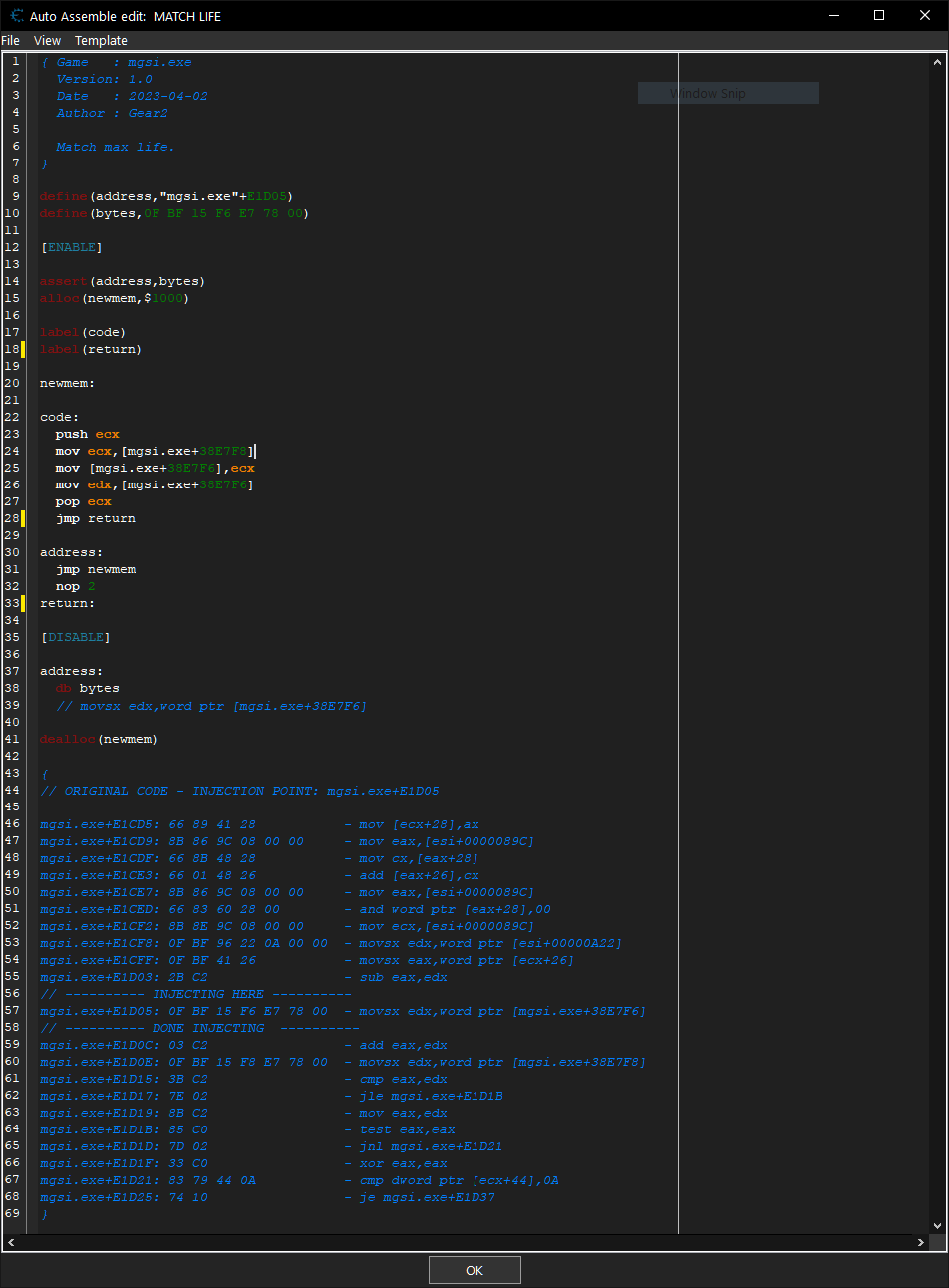Maximize the Auto Assemble window

click(879, 15)
